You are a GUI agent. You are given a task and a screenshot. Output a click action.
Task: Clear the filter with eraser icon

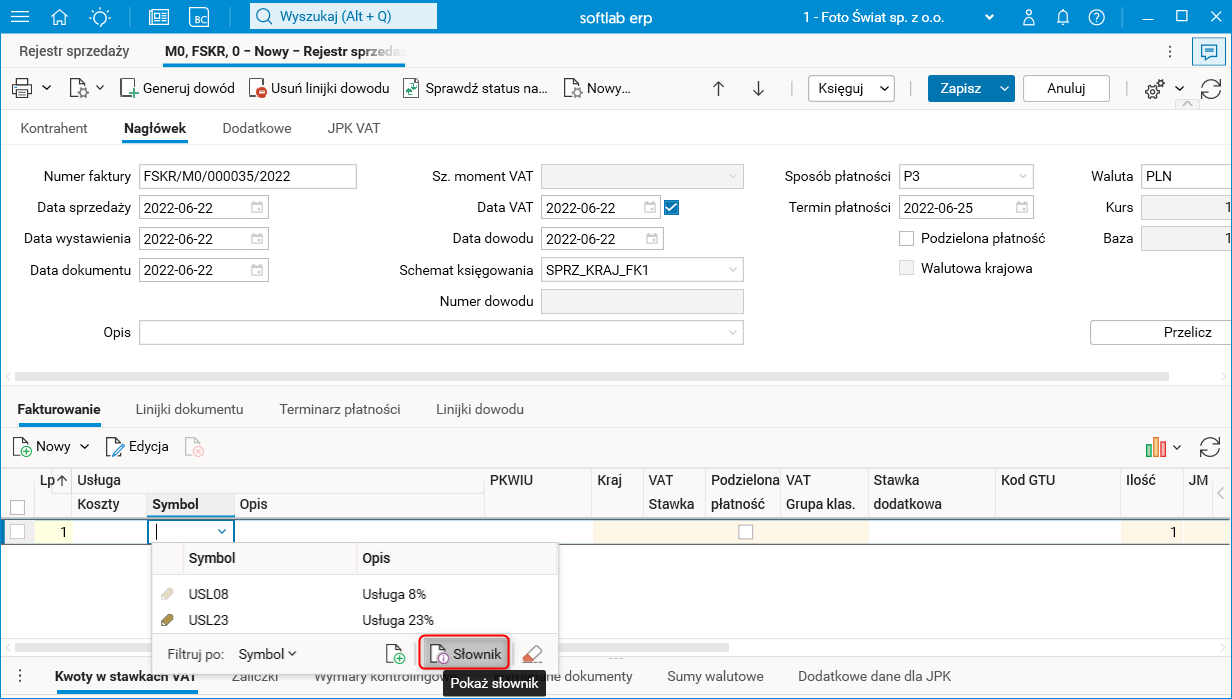(532, 654)
